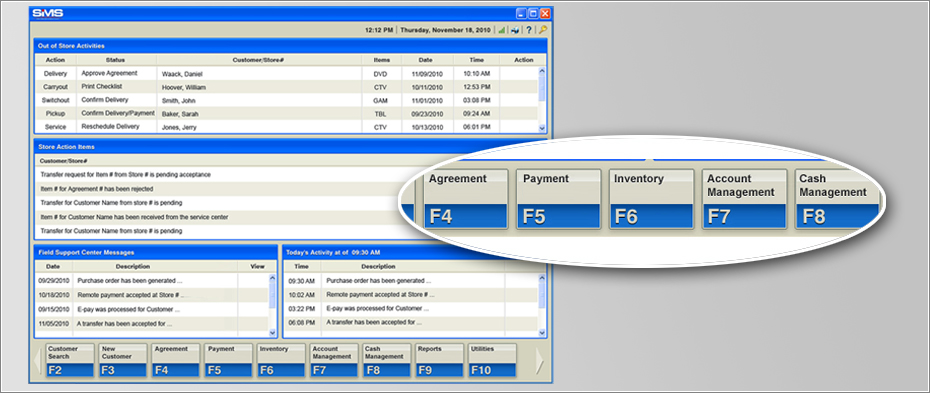Click the TBL item cell
This screenshot has height=393, width=930.
pos(380,114)
